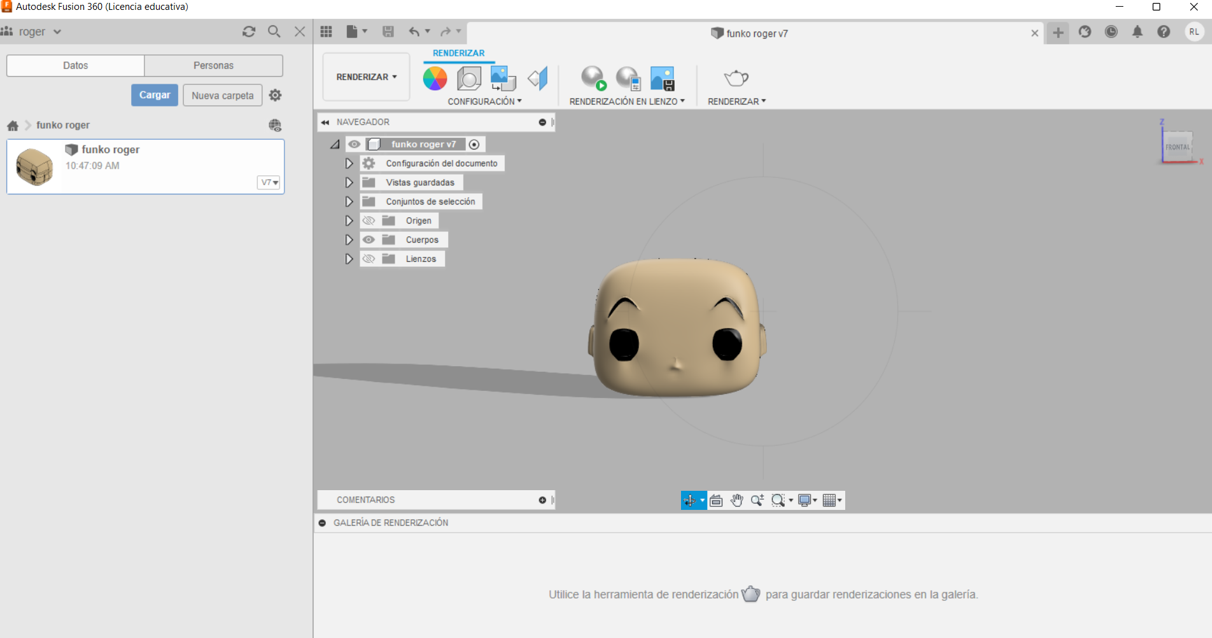Hide the Cuerpos folder with eye icon

(x=369, y=240)
